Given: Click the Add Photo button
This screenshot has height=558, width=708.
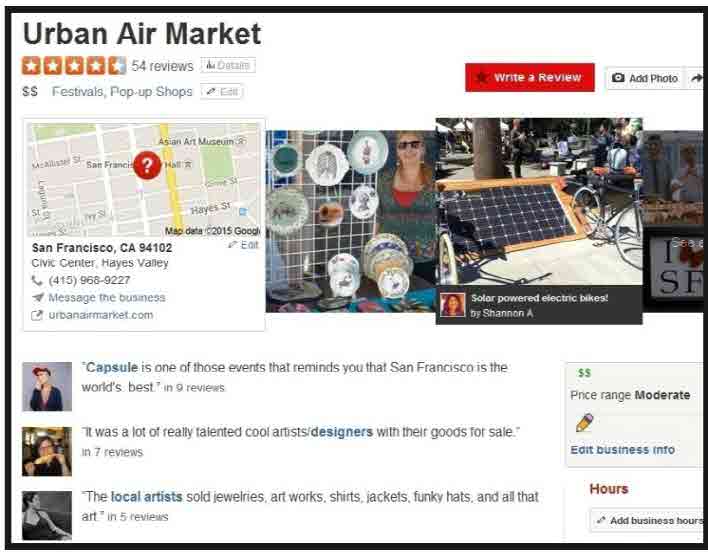Looking at the screenshot, I should tap(645, 78).
